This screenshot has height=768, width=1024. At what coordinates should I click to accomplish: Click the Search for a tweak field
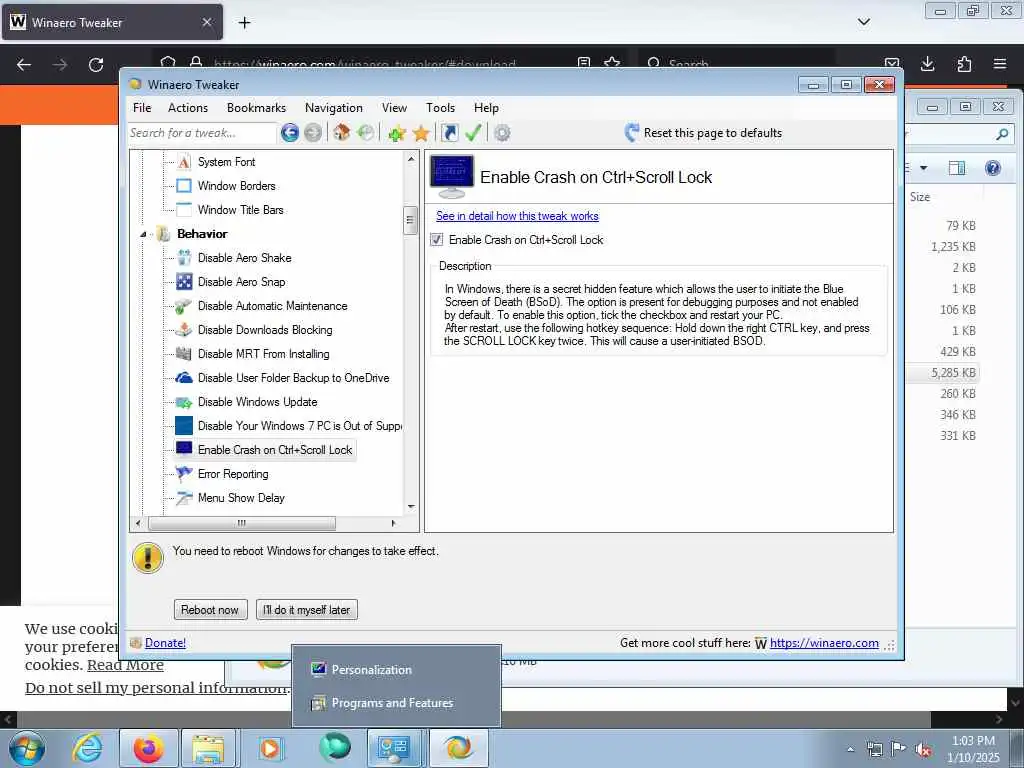(201, 133)
